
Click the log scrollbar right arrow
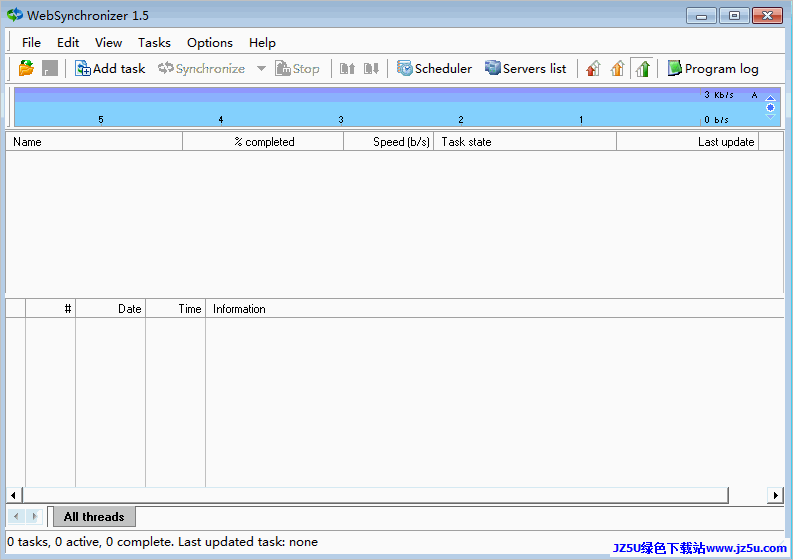coord(775,495)
